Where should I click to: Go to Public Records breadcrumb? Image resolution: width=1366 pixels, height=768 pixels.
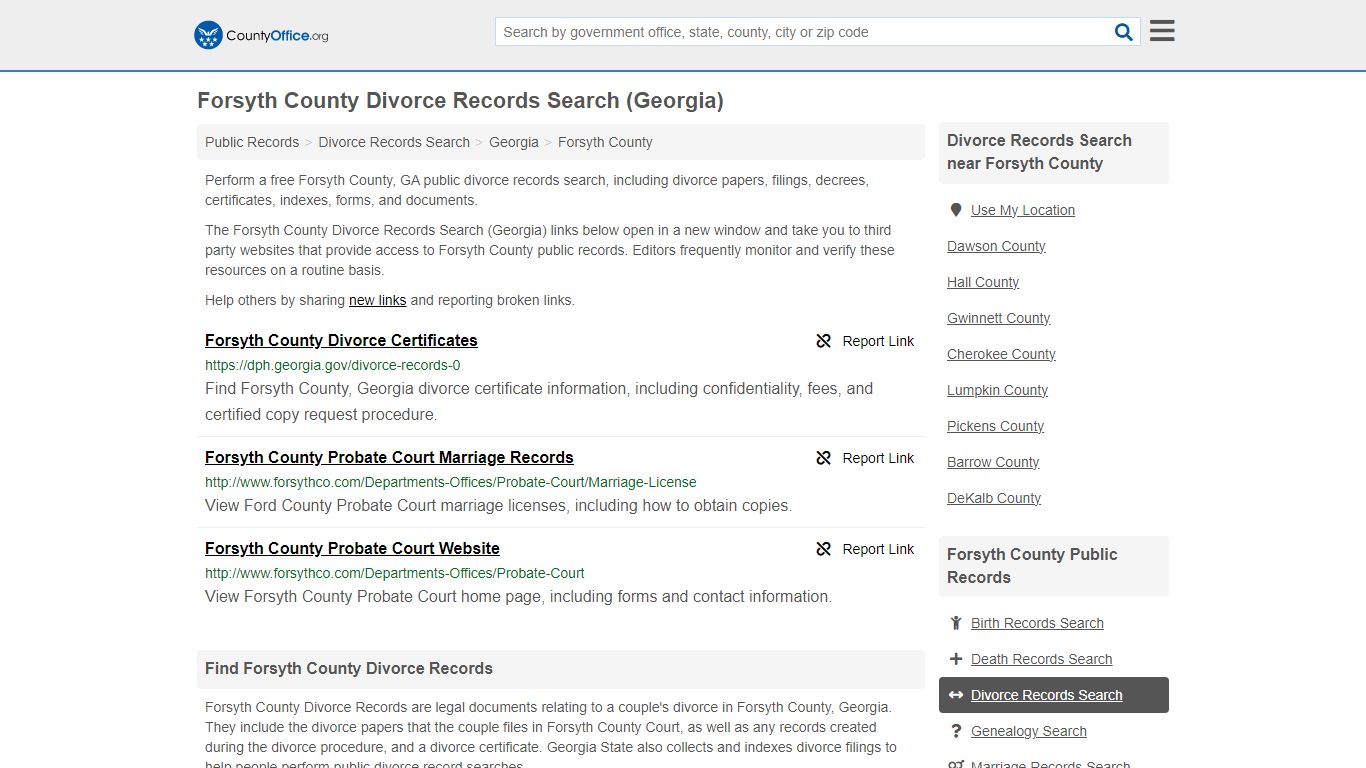pyautogui.click(x=252, y=142)
